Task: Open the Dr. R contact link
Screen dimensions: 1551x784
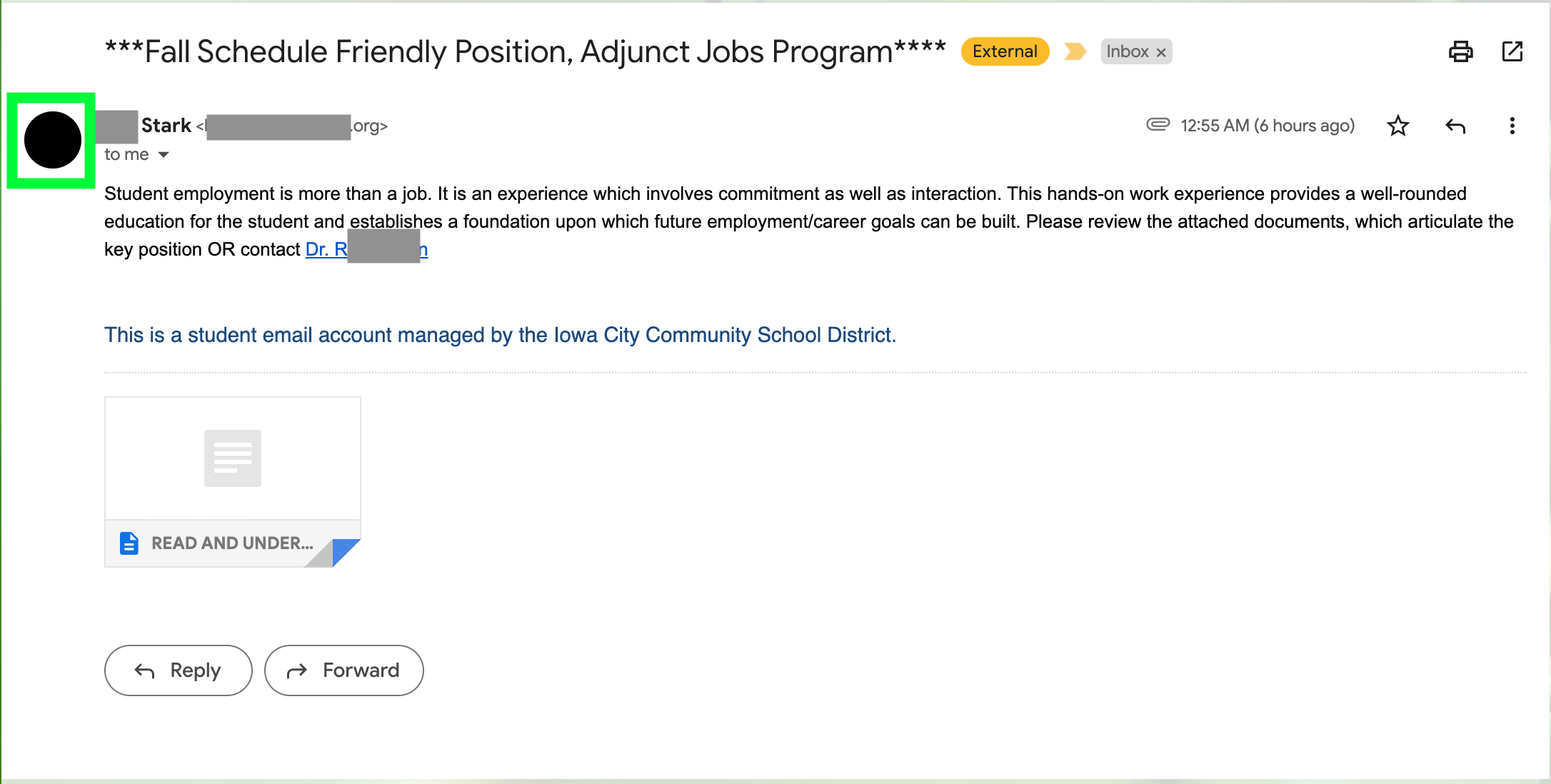Action: [x=366, y=249]
